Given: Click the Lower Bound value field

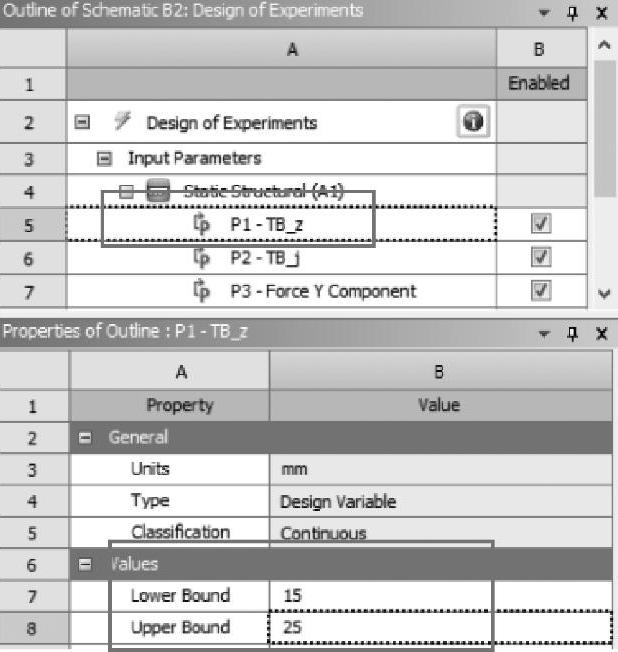Looking at the screenshot, I should pos(440,596).
